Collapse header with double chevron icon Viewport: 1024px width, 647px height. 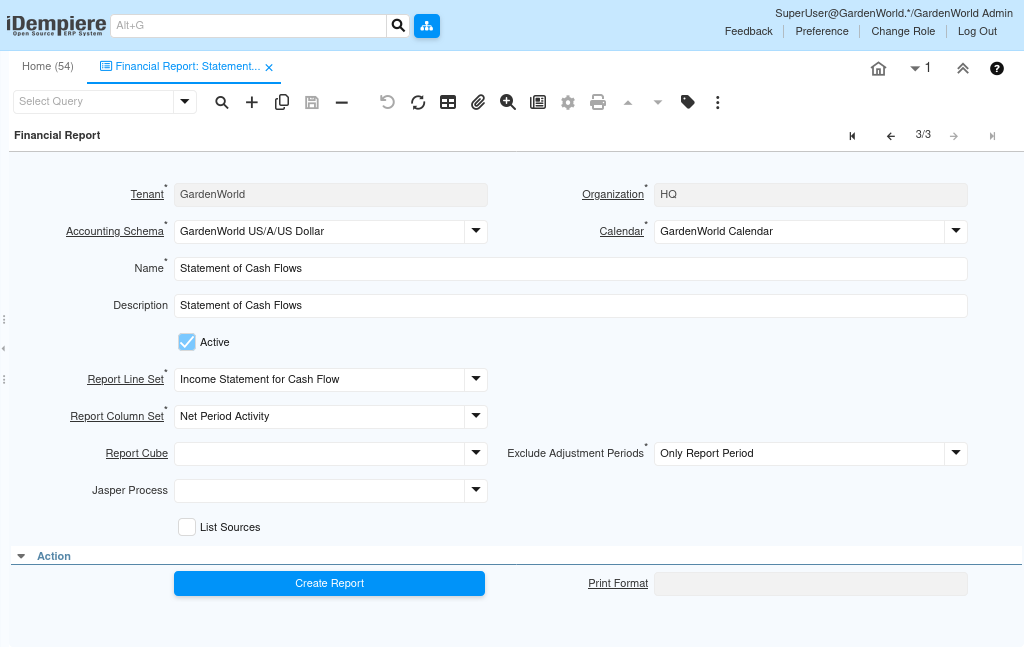[963, 69]
